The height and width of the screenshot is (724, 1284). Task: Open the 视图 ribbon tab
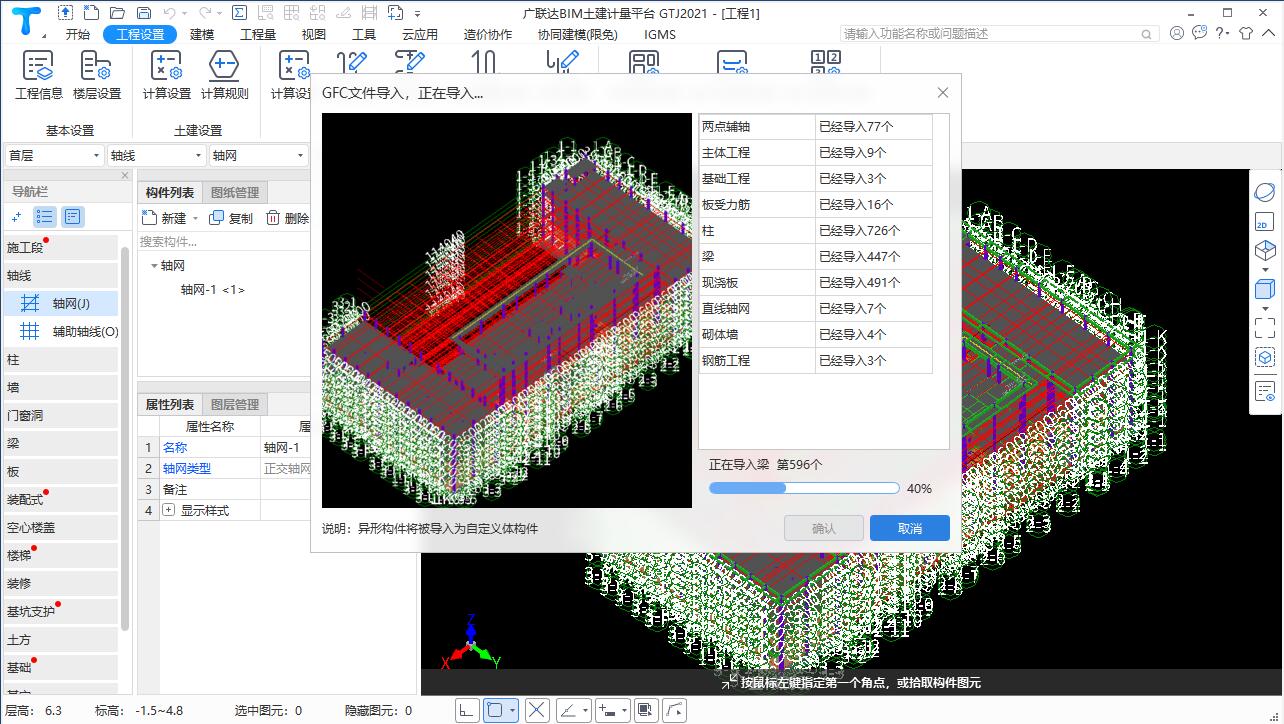(314, 34)
